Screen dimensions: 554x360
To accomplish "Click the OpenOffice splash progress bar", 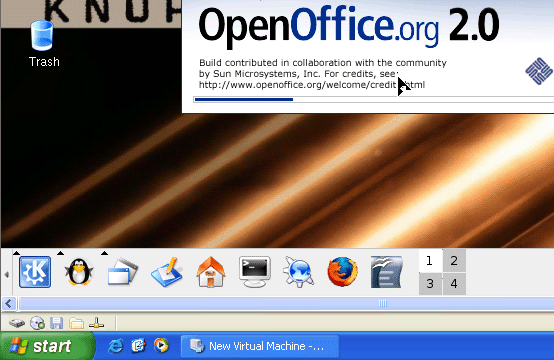I will point(373,100).
